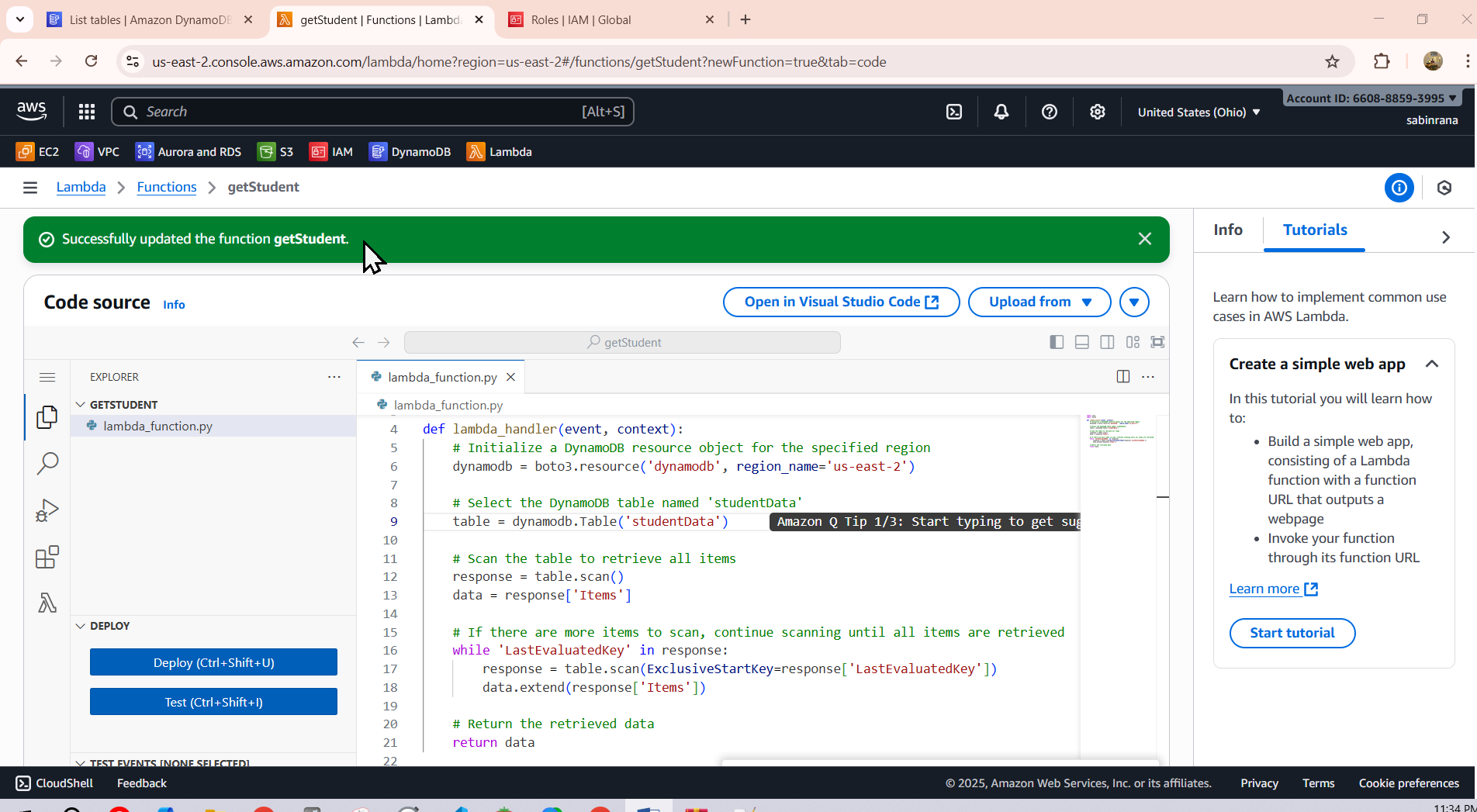Toggle the primary side bar layout icon
Screen dimensions: 1477x812
click(1057, 342)
